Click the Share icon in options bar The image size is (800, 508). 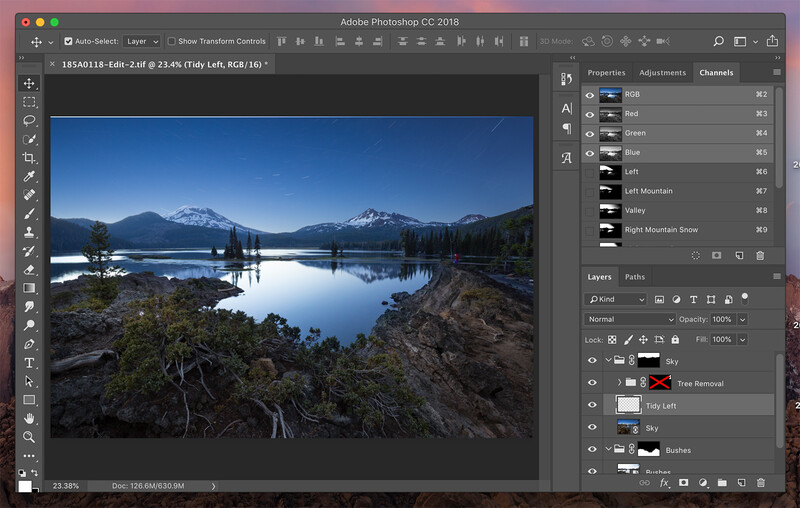(772, 41)
